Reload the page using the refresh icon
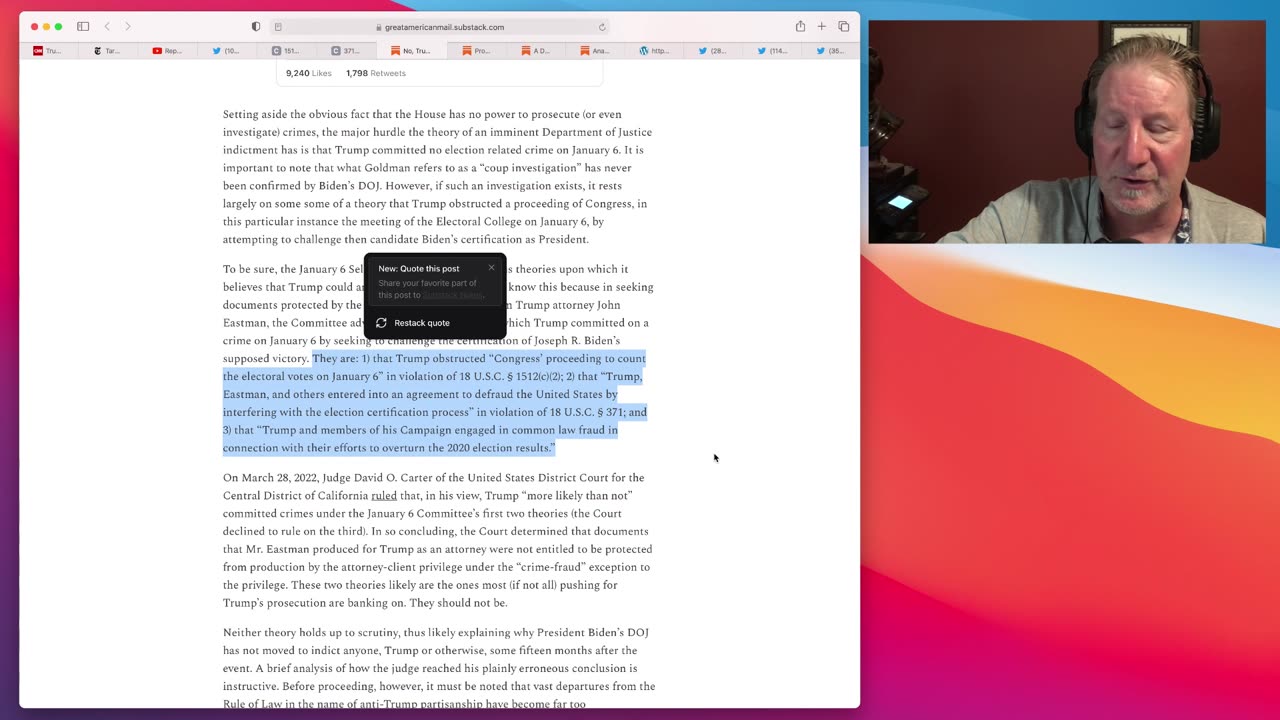 [x=602, y=27]
